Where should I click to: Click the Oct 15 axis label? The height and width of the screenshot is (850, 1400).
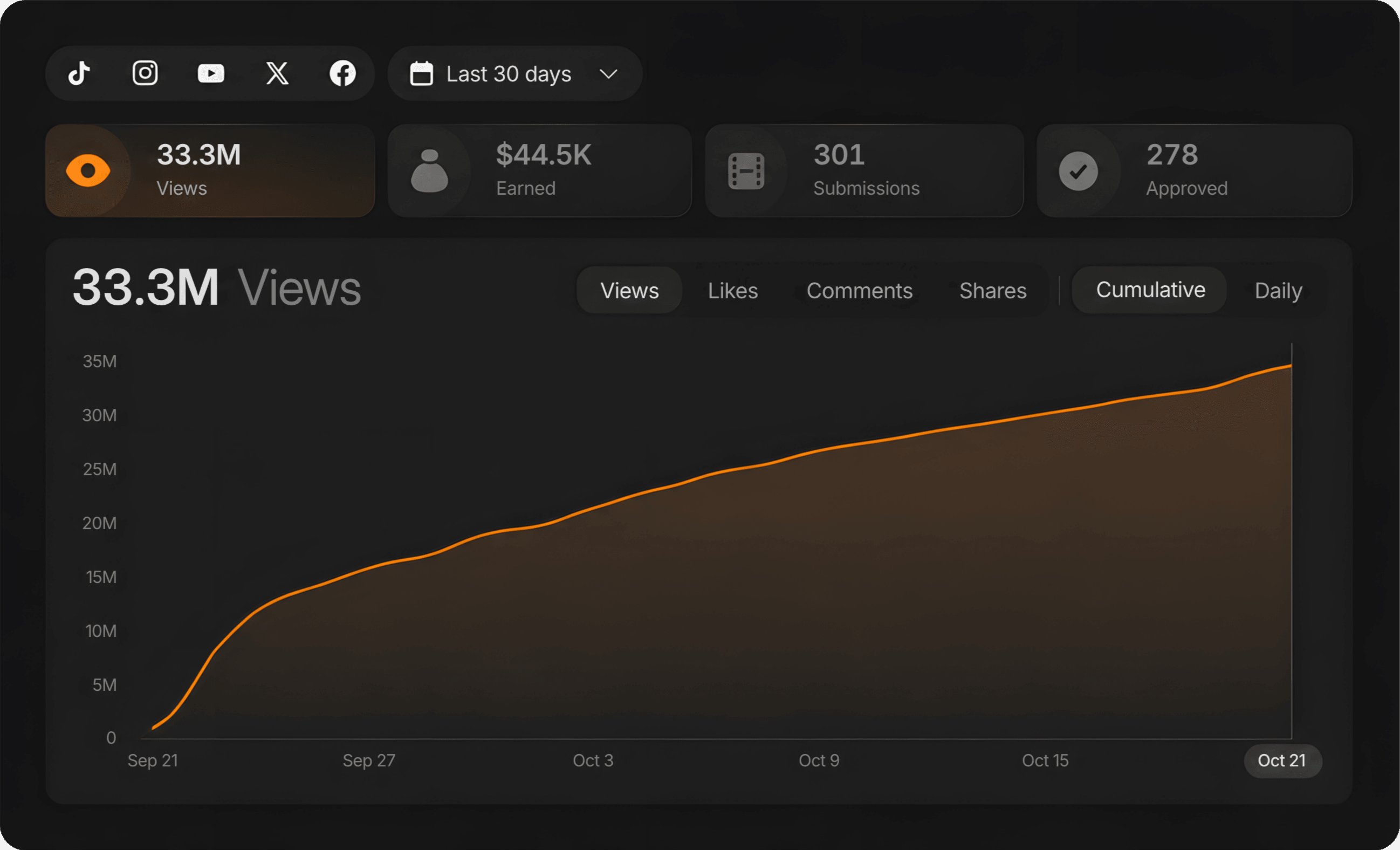point(1045,760)
